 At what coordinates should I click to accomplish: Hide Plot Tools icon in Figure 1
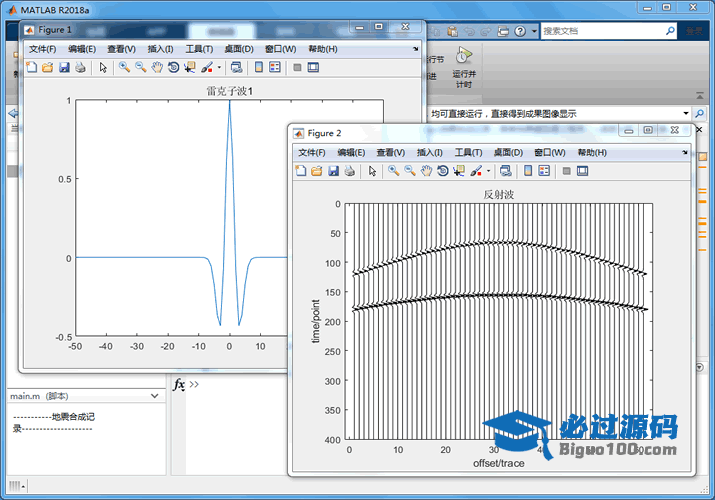[x=297, y=67]
